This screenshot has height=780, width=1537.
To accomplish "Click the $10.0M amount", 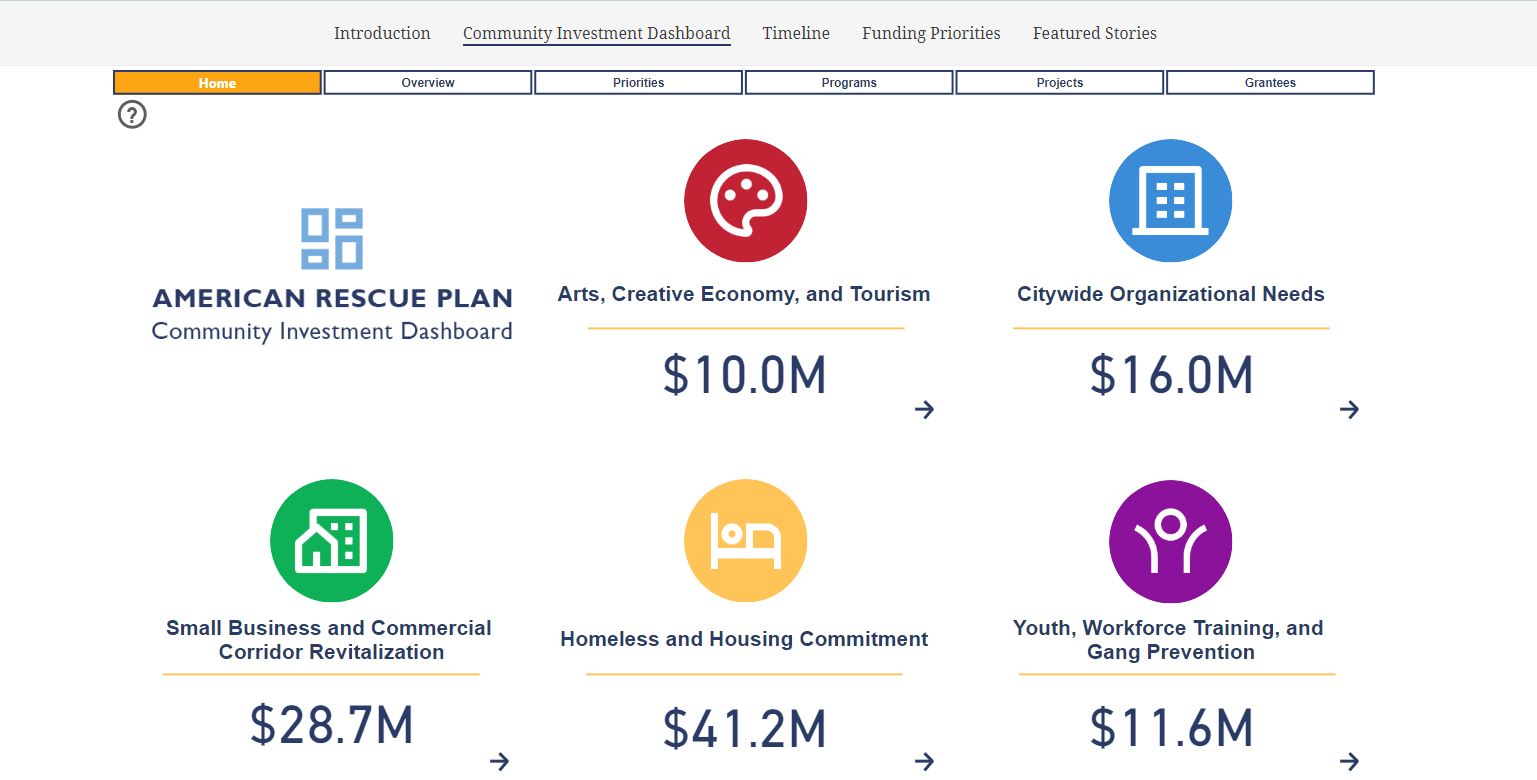I will (745, 376).
